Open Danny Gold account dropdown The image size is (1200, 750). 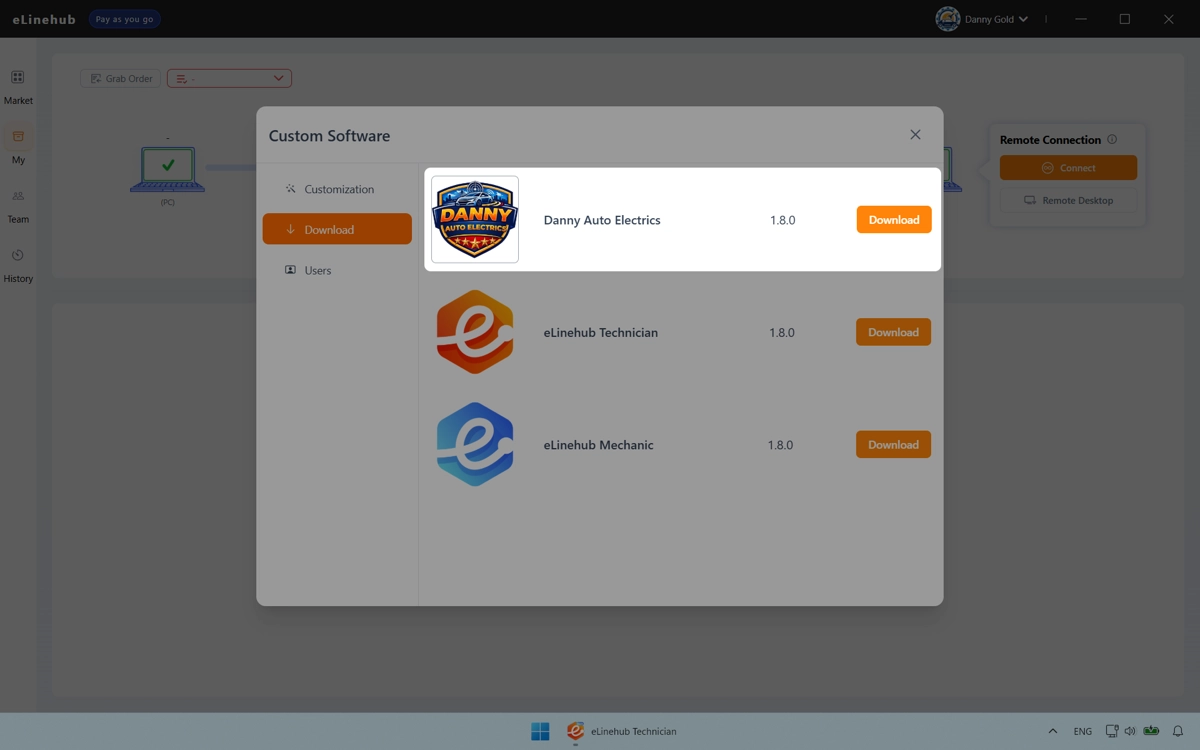996,19
